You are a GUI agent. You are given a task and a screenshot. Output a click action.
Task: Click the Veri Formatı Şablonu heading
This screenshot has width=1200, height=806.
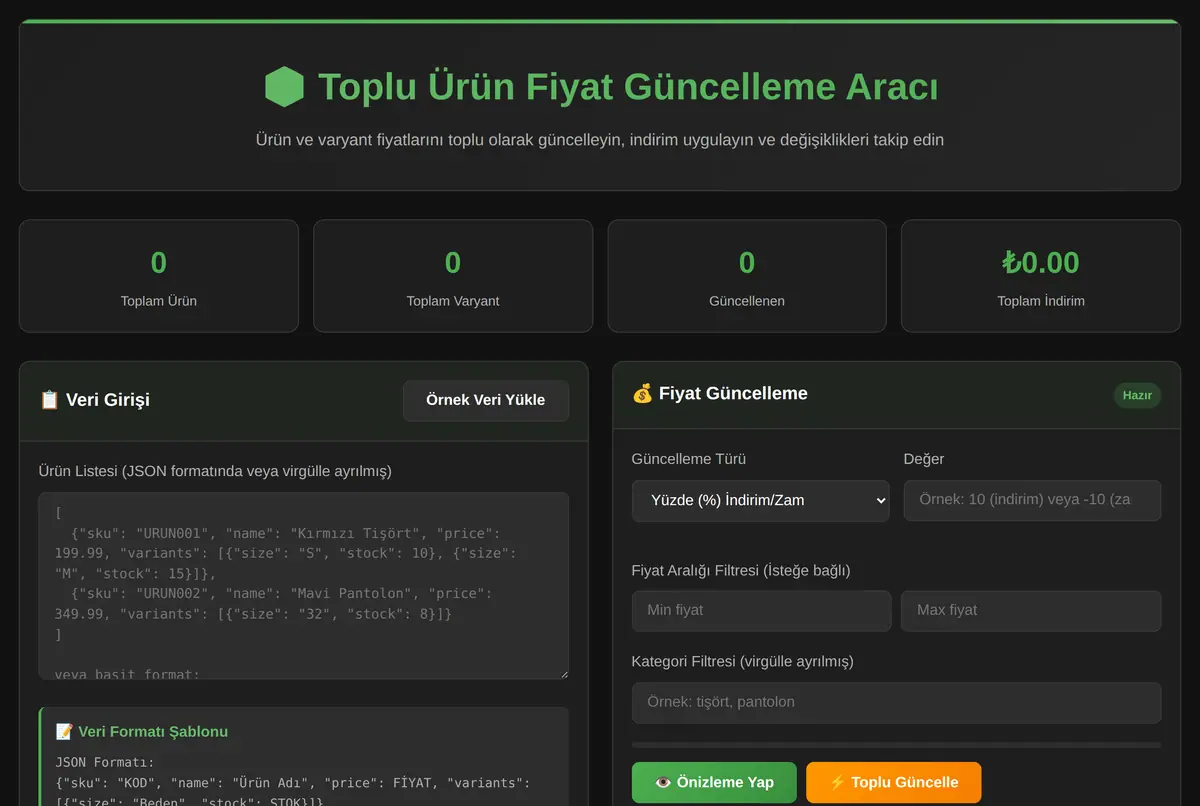coord(153,732)
